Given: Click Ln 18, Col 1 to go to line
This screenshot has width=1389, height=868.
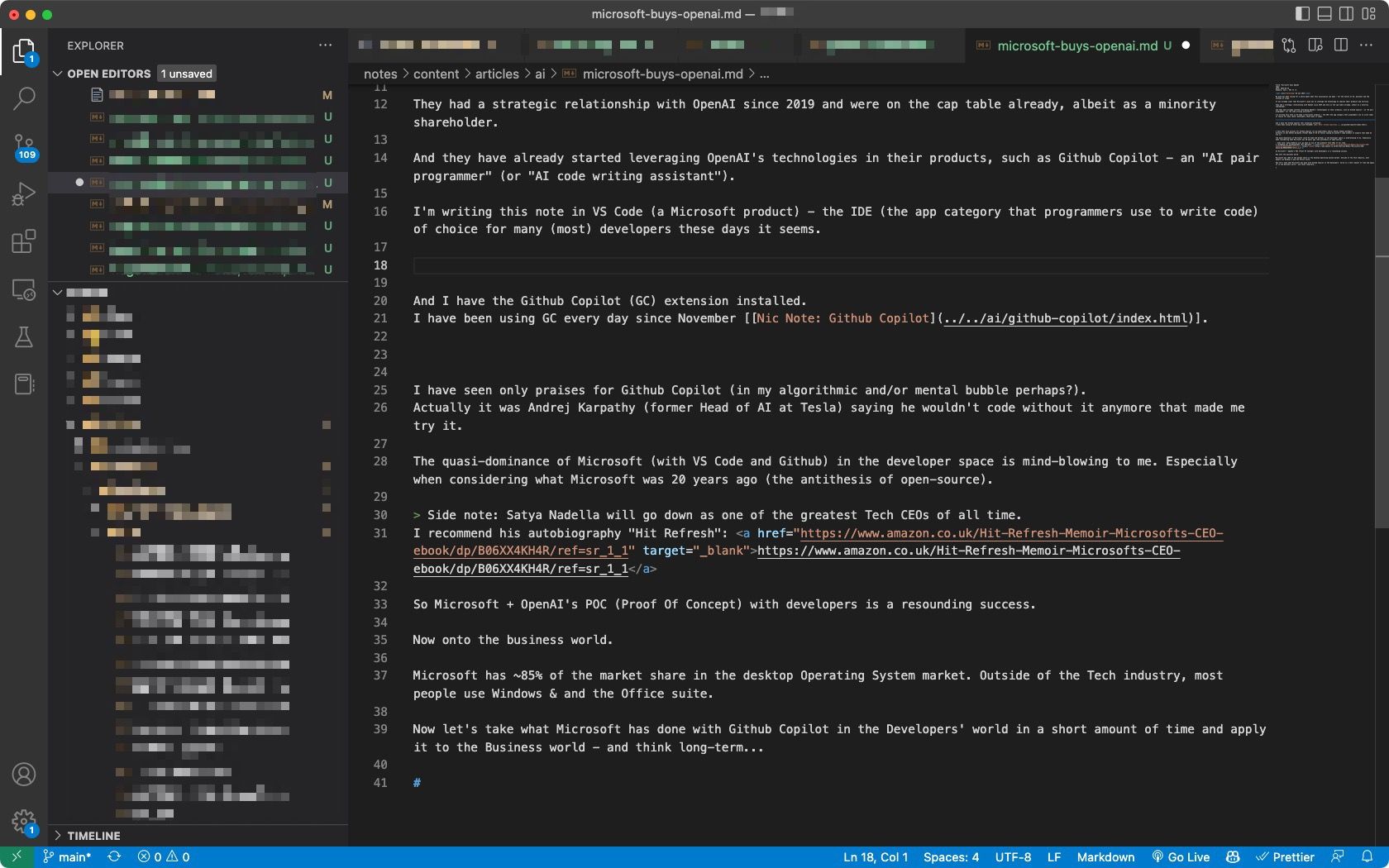Looking at the screenshot, I should click(x=876, y=857).
